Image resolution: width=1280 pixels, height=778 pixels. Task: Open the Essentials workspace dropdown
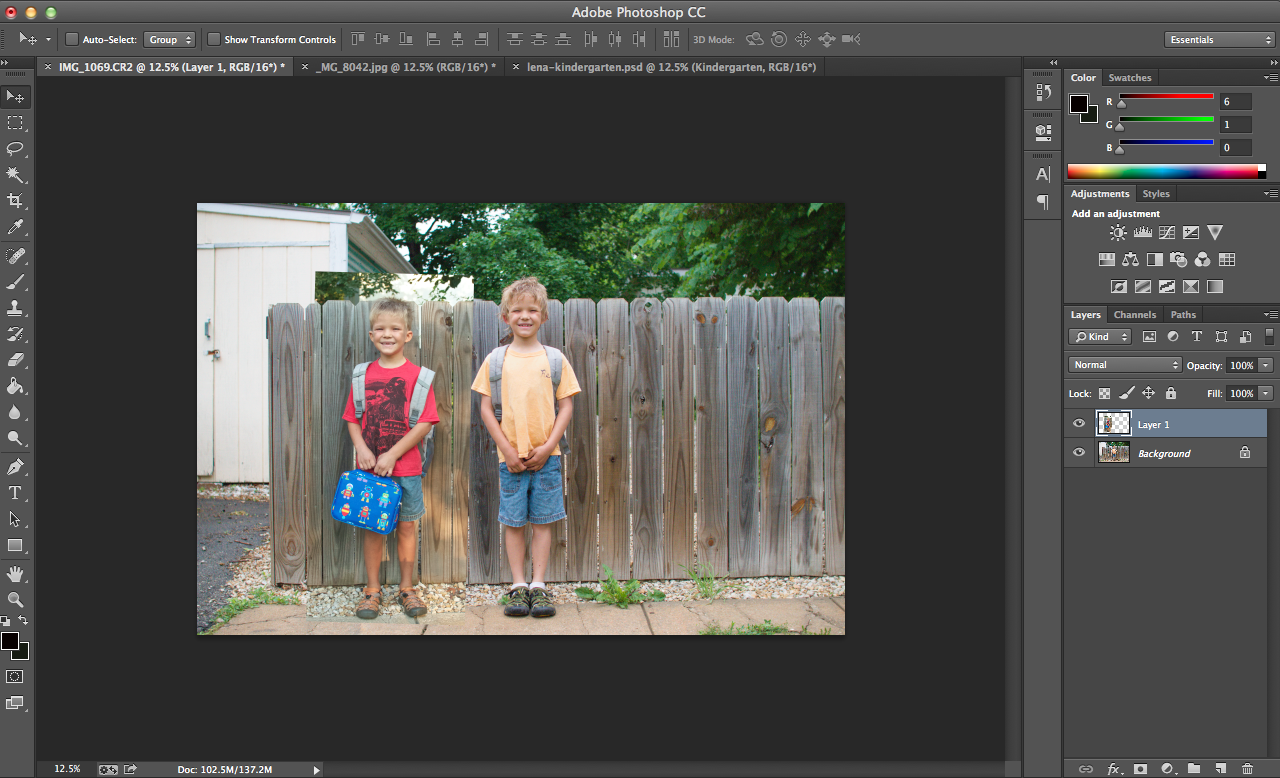pyautogui.click(x=1219, y=40)
